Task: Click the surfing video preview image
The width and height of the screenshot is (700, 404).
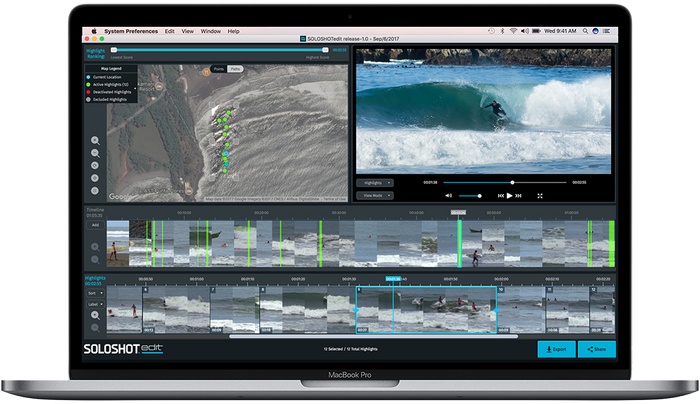Action: tap(483, 111)
